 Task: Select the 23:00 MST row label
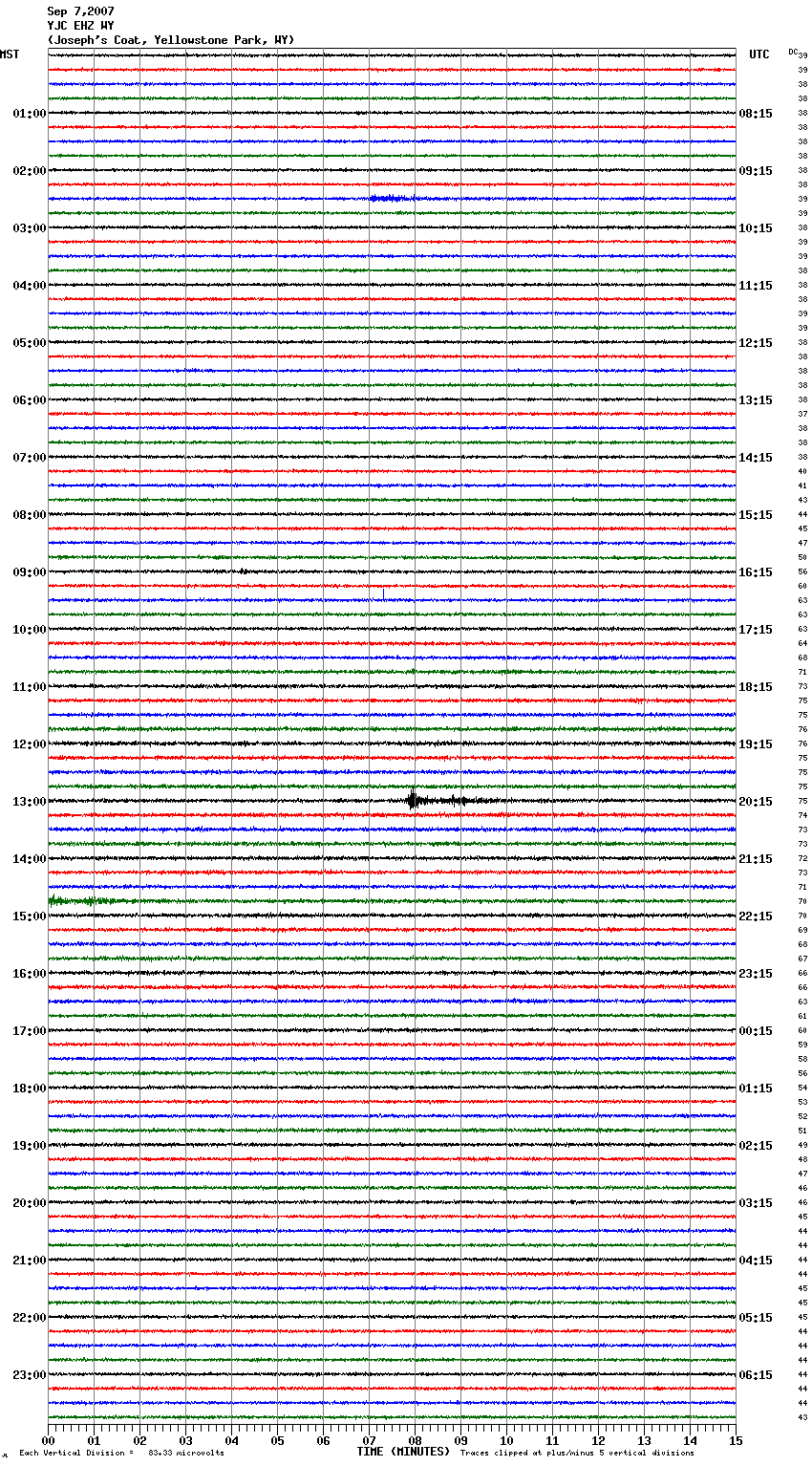click(30, 1375)
